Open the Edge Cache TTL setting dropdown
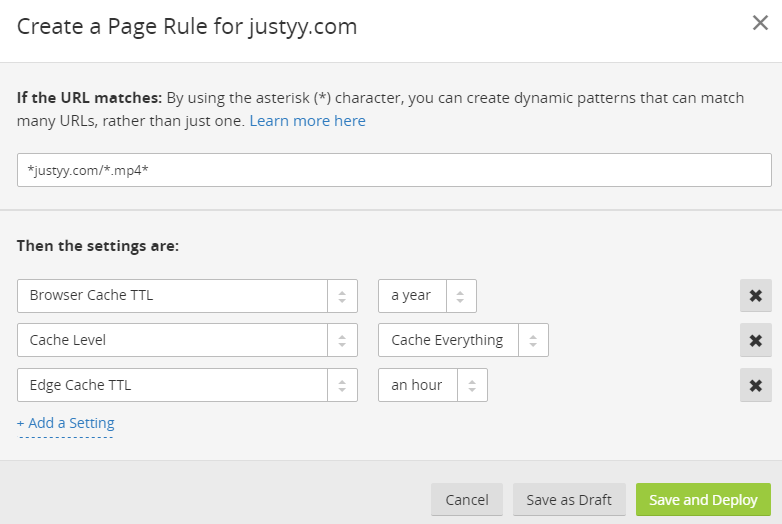The width and height of the screenshot is (782, 524). pos(187,385)
